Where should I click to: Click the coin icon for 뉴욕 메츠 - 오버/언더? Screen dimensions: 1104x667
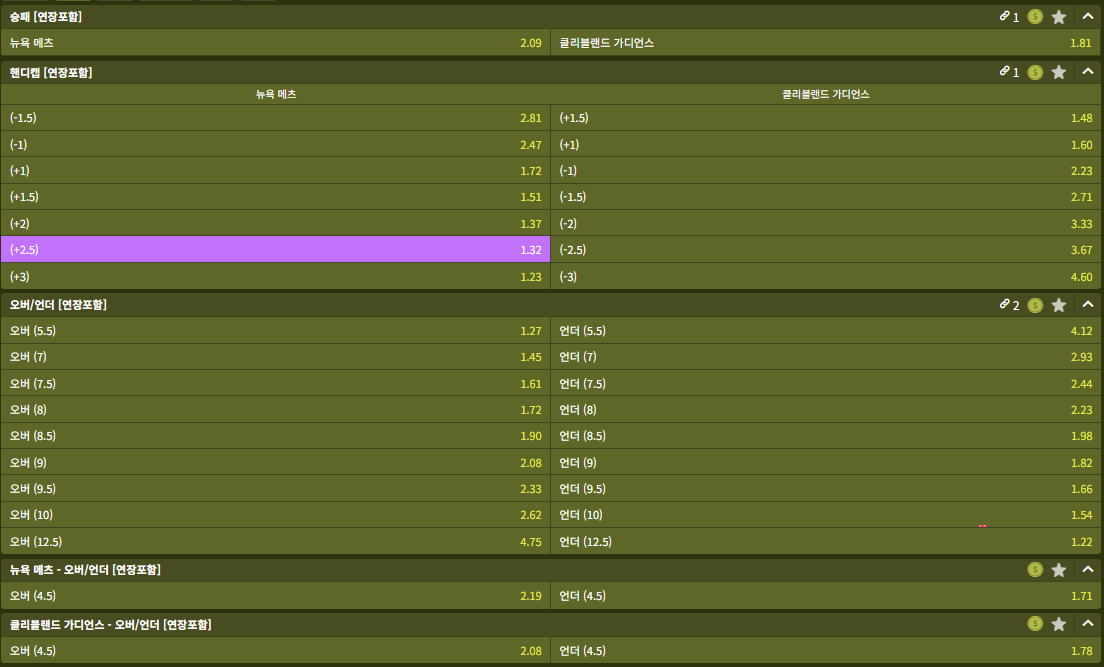pos(1035,569)
